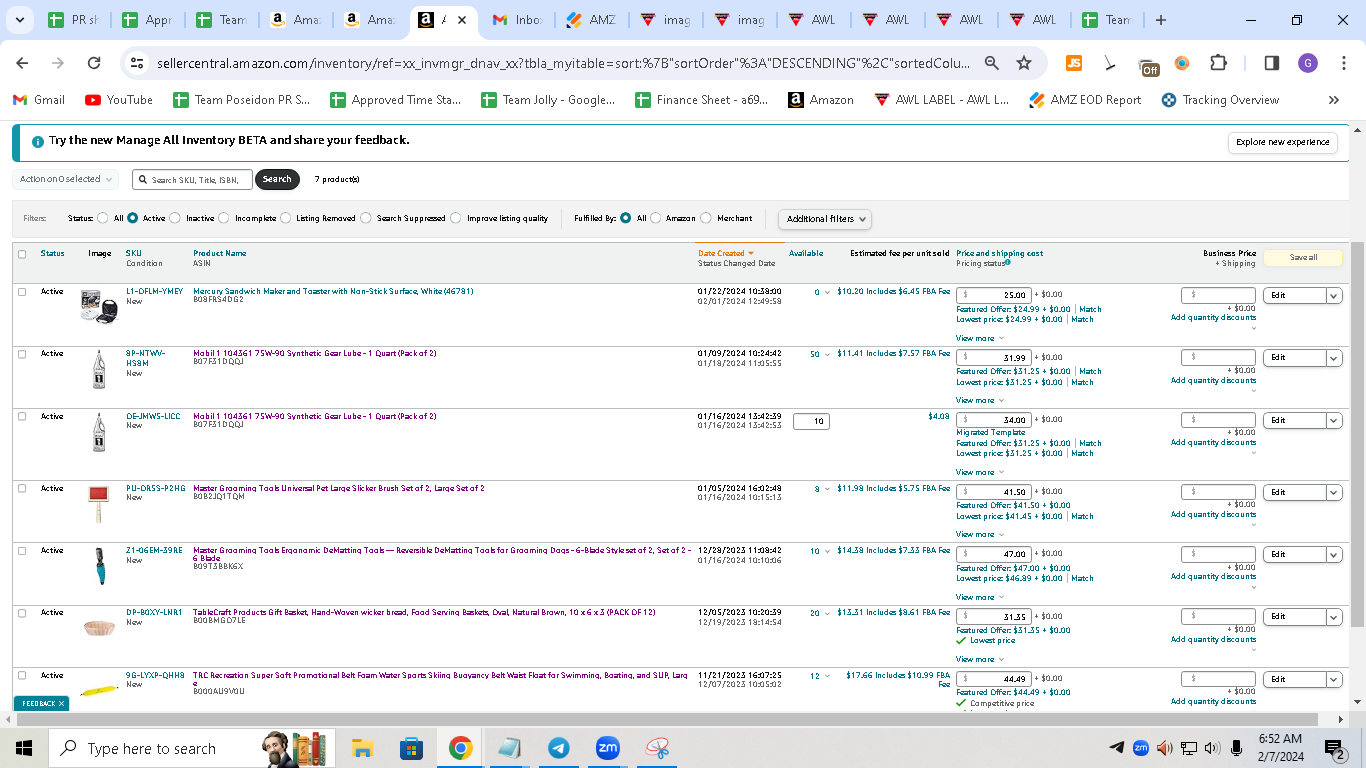Expand the Additional filters dropdown

click(x=824, y=219)
